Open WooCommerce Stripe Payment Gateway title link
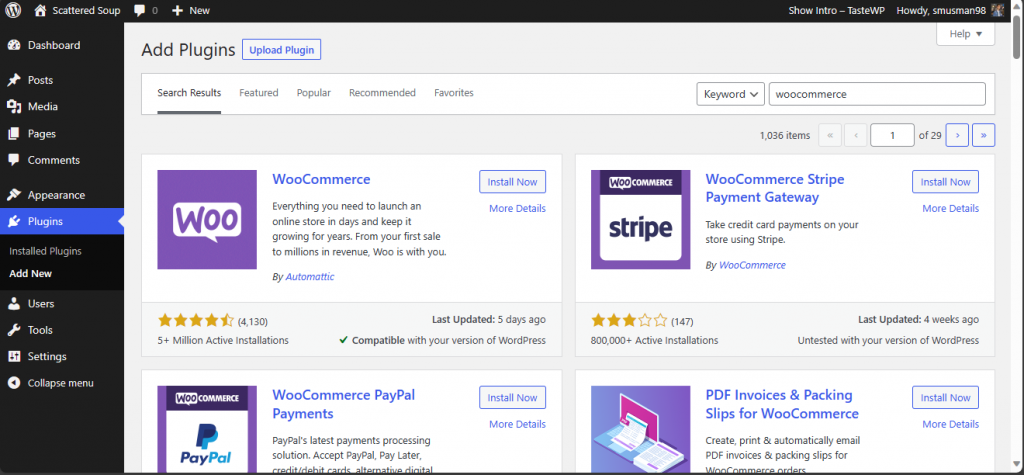The height and width of the screenshot is (475, 1024). pyautogui.click(x=775, y=188)
